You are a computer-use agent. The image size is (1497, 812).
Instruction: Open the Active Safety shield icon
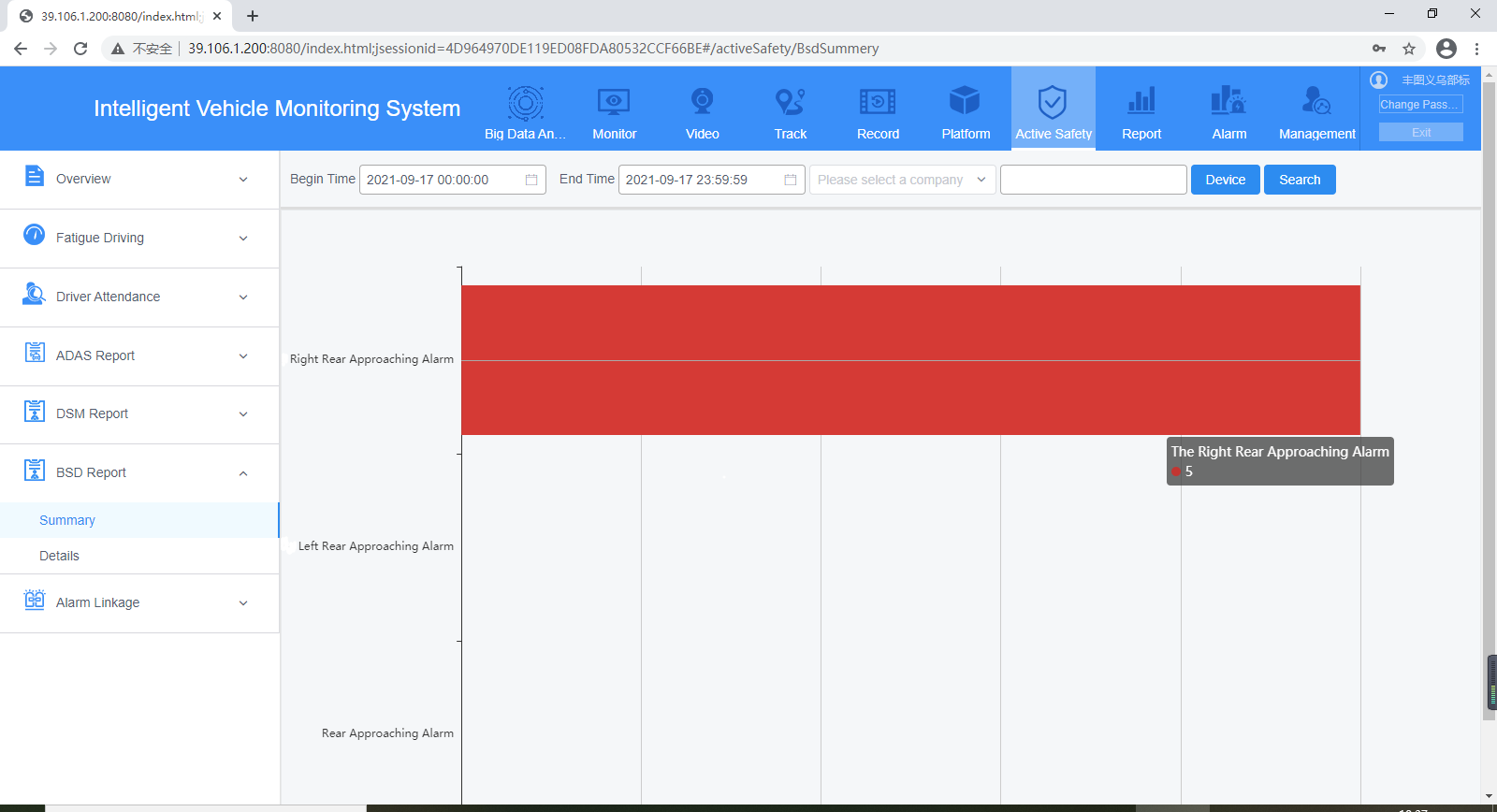pos(1053,102)
